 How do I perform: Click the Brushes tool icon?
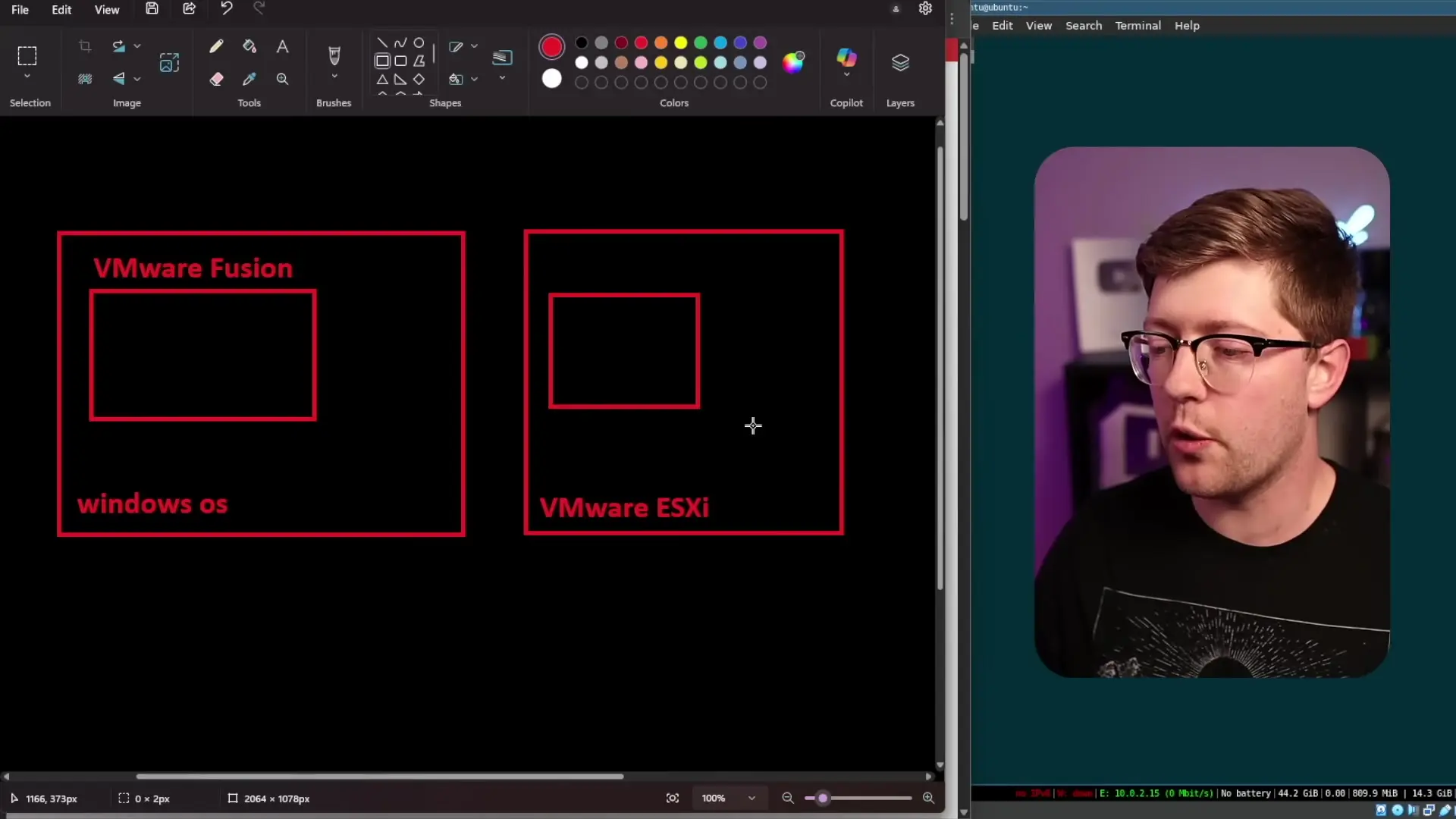click(334, 55)
